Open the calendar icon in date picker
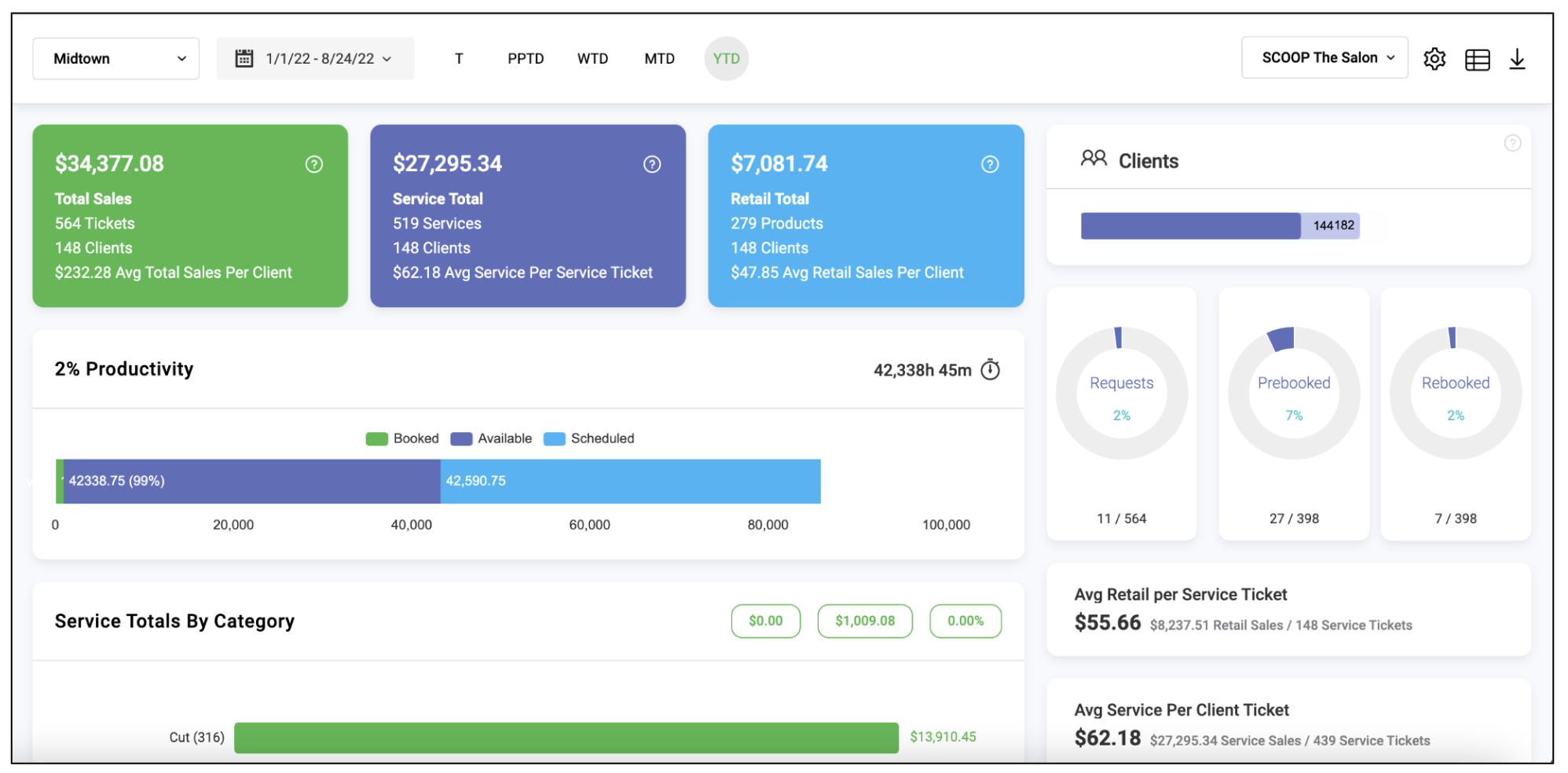 click(x=244, y=58)
